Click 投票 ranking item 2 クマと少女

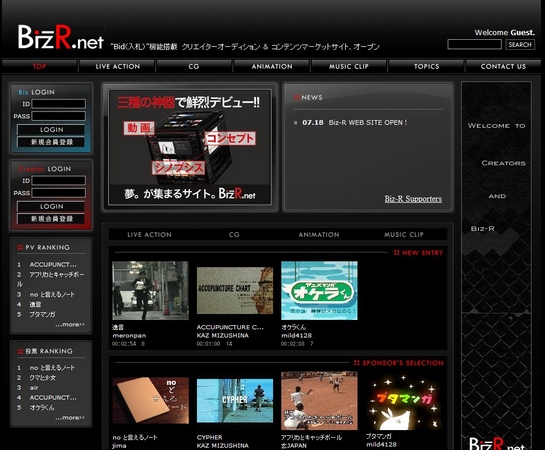[x=43, y=377]
